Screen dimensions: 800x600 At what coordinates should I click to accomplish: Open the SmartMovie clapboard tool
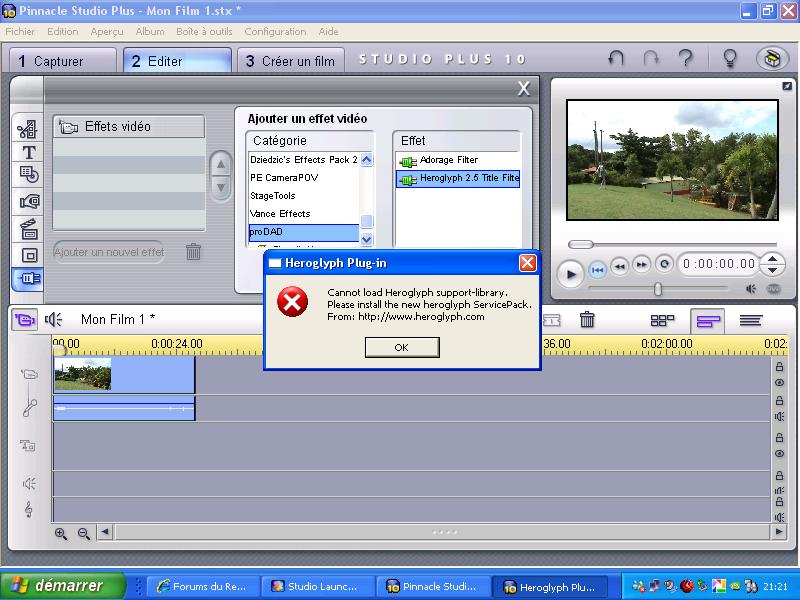tap(29, 228)
